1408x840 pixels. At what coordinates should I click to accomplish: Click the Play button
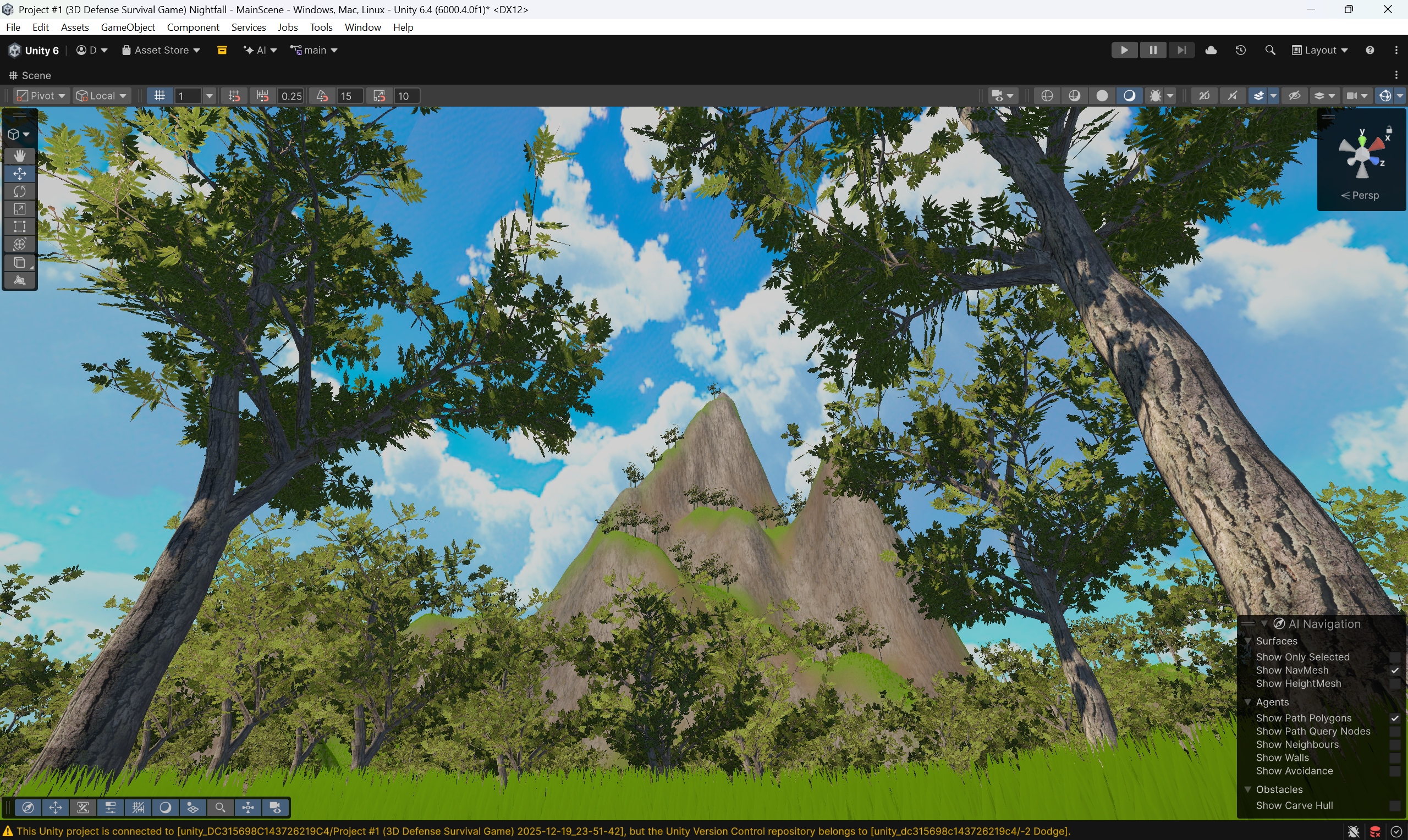(x=1124, y=50)
